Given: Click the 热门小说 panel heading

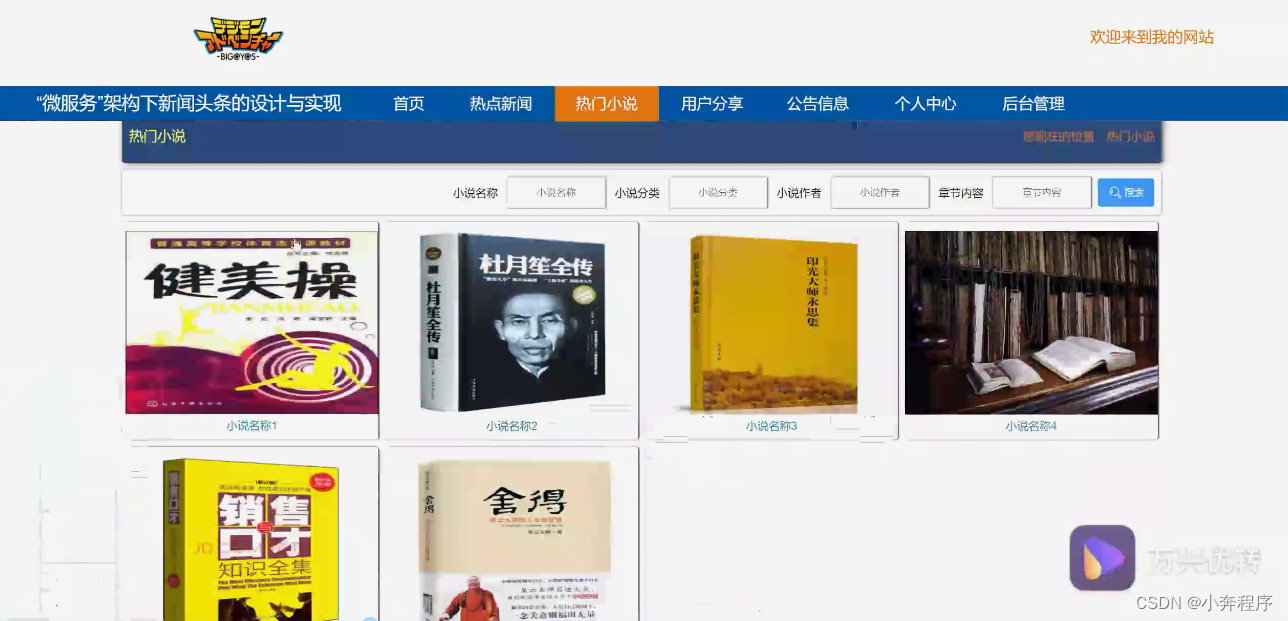Looking at the screenshot, I should tap(157, 136).
